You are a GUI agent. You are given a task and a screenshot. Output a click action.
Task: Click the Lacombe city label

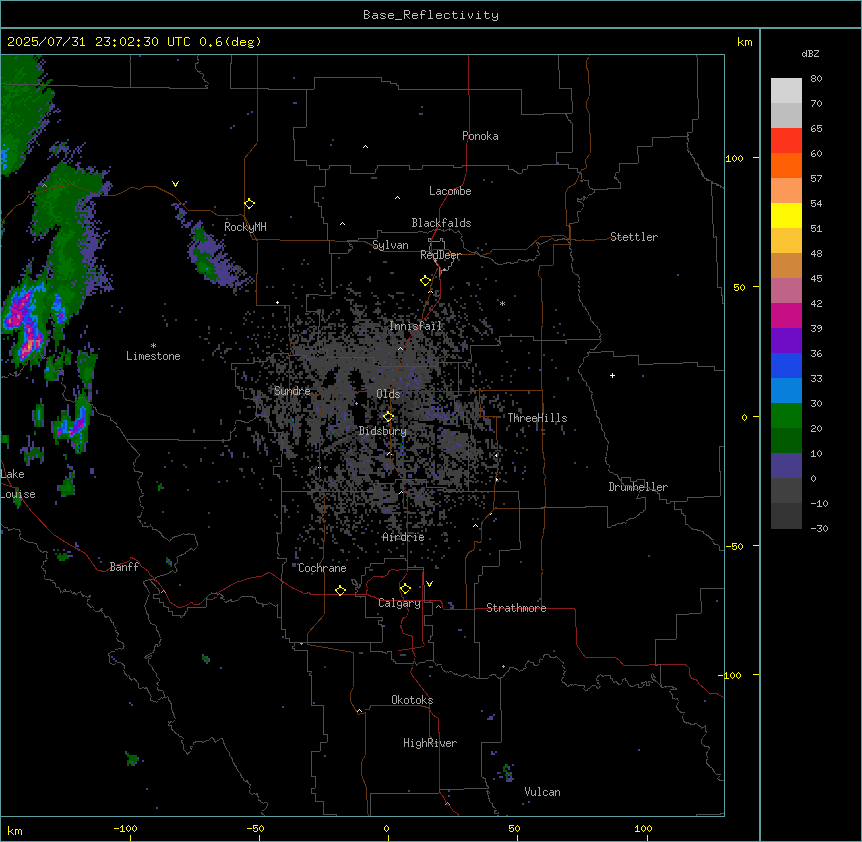coord(450,191)
